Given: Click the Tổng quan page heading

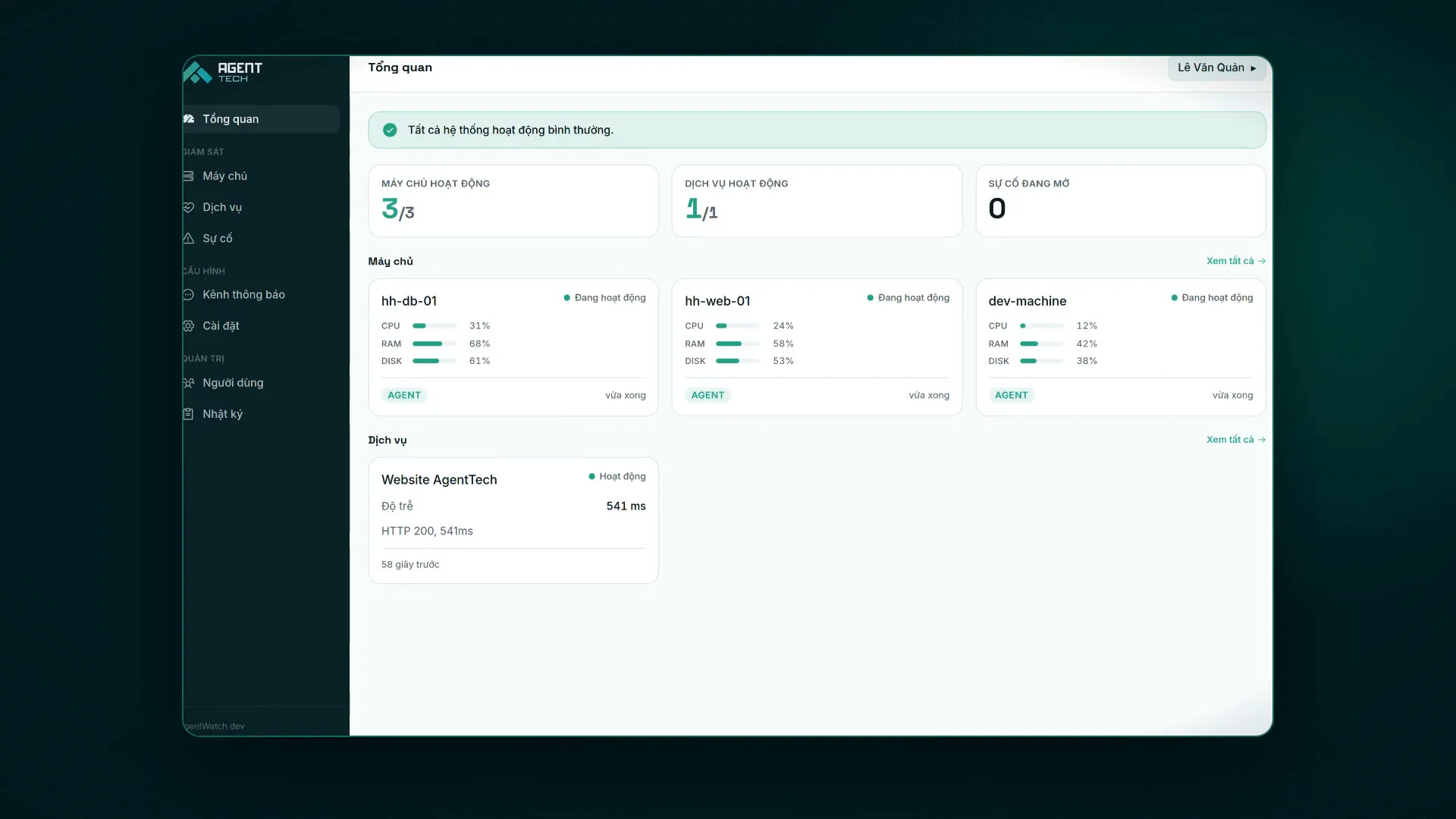Looking at the screenshot, I should coord(400,67).
